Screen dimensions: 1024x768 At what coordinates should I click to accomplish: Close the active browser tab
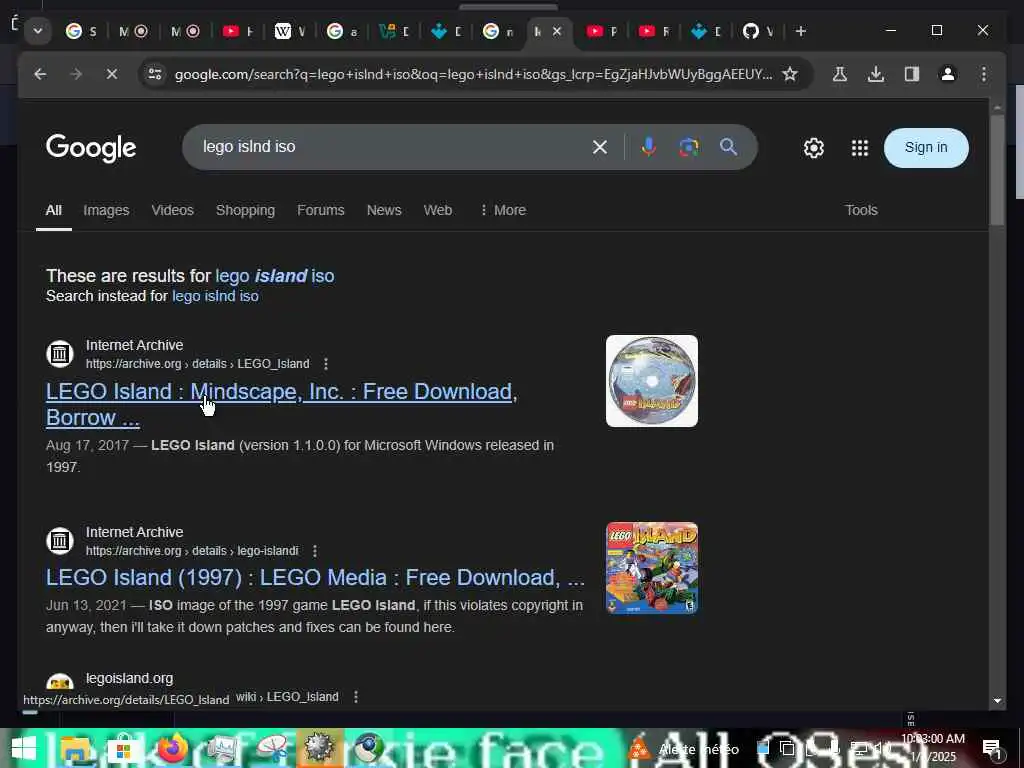point(557,31)
